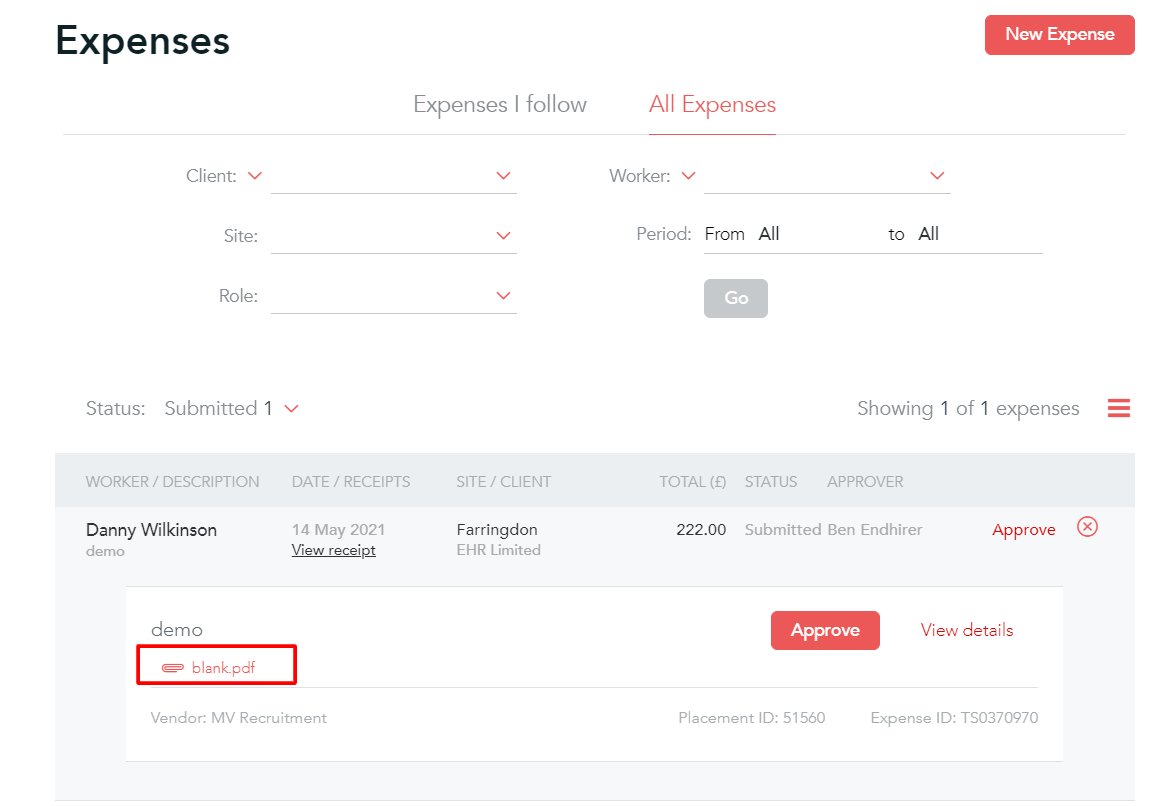Open View details for the demo expense
Image resolution: width=1150 pixels, height=806 pixels.
tap(965, 630)
